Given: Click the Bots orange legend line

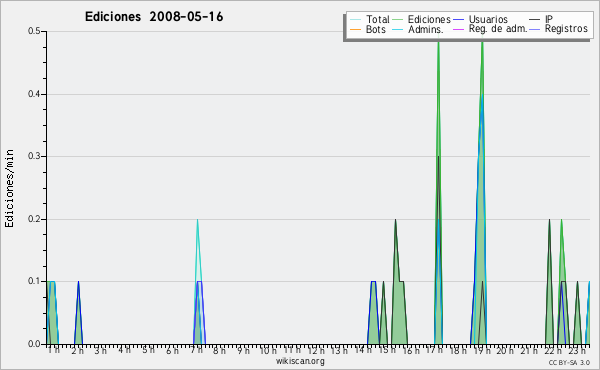Looking at the screenshot, I should [x=355, y=29].
